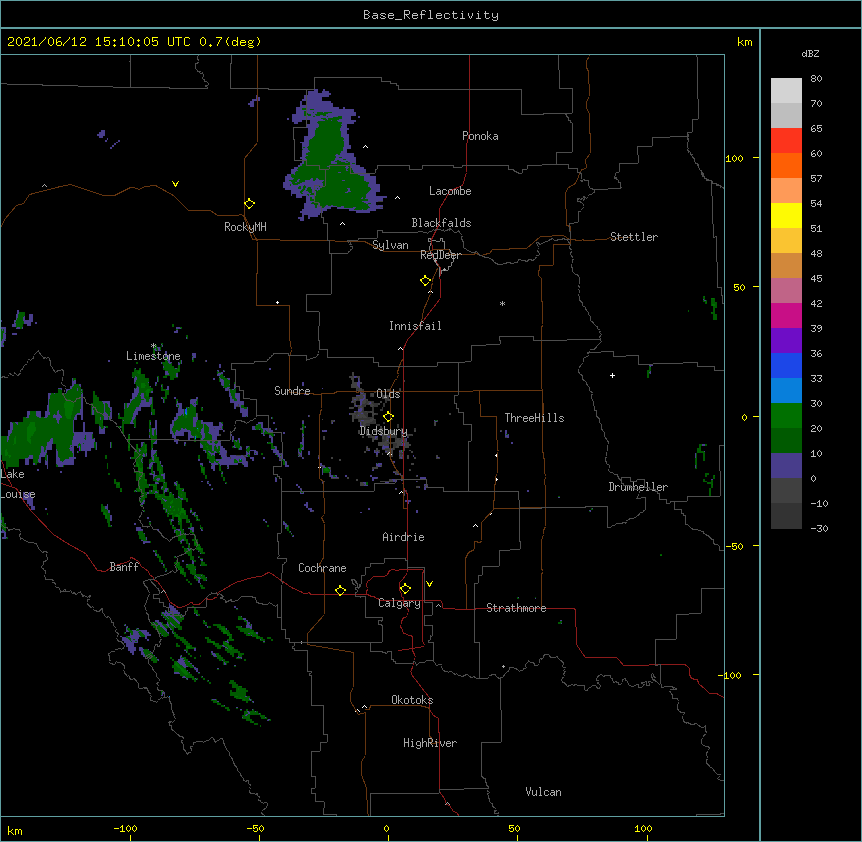Viewport: 862px width, 842px height.
Task: Click the Banff label
Action: [x=124, y=567]
